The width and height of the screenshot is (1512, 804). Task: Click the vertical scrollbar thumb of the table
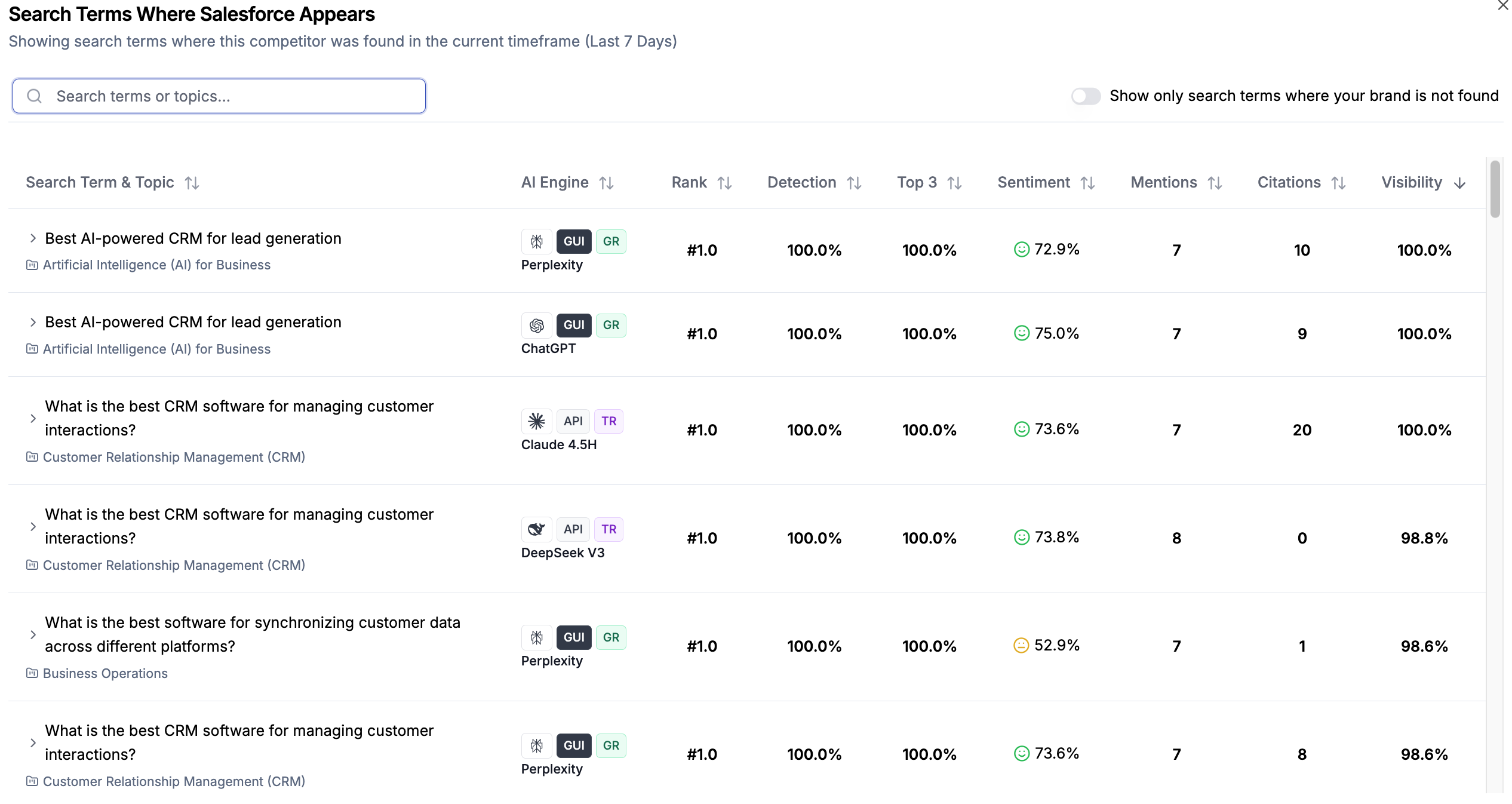[1495, 189]
